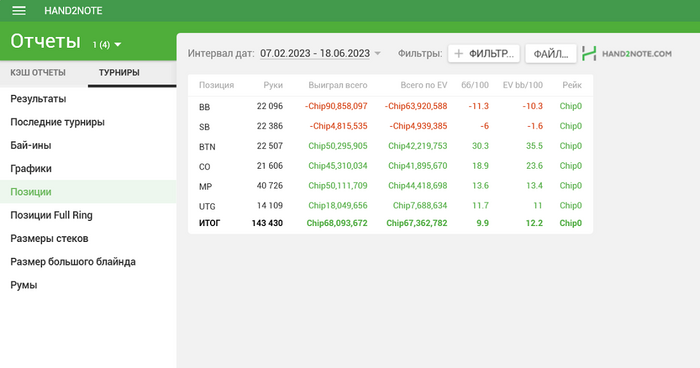Open the hamburger menu
Viewport: 700px width, 368px height.
click(x=19, y=11)
